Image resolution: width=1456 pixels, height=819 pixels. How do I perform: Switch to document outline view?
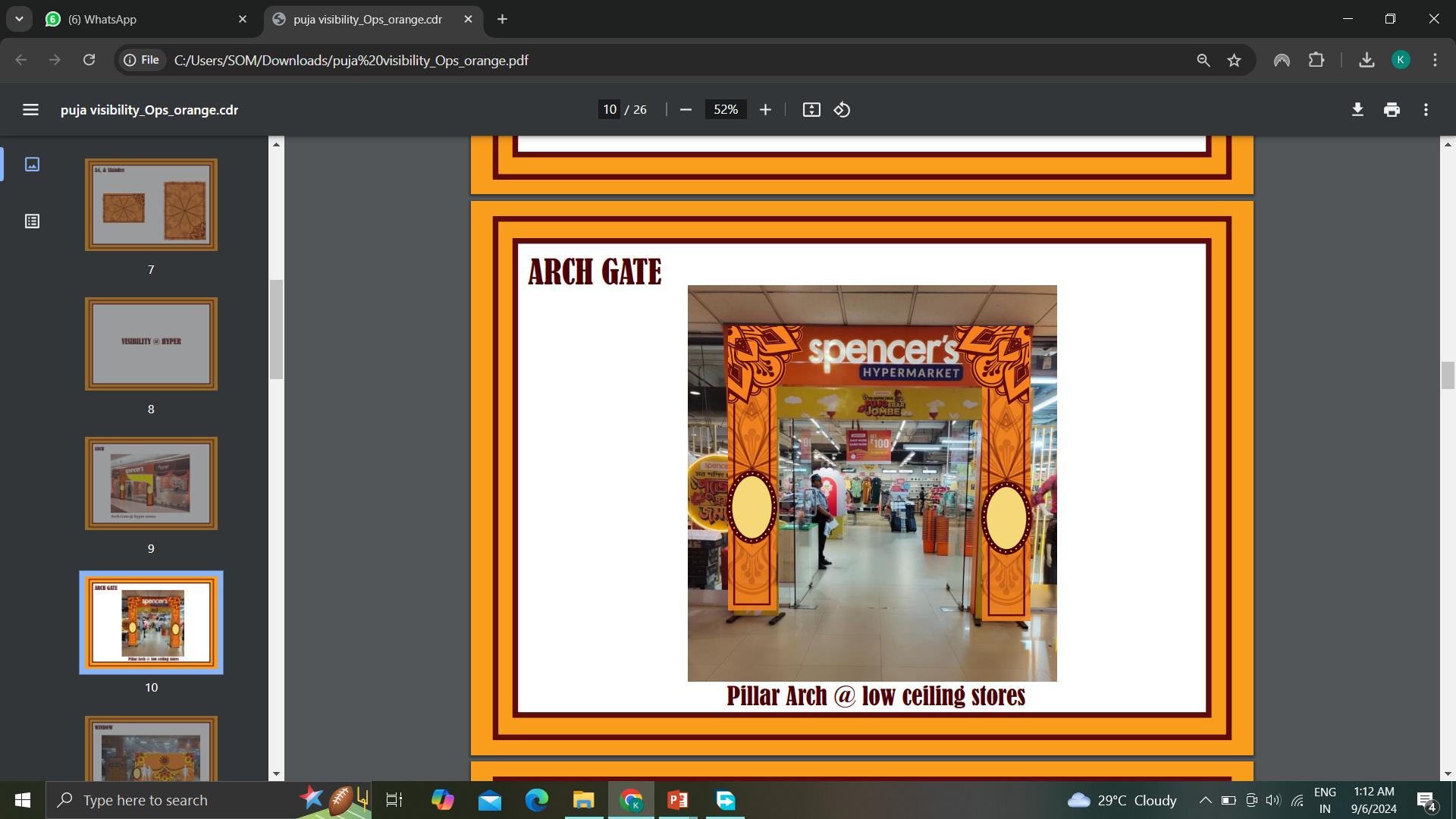pos(32,221)
